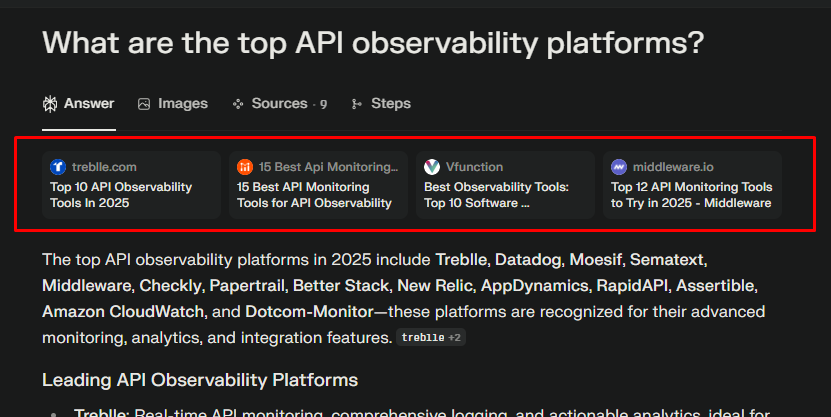Click the bold Moesif text

[595, 260]
